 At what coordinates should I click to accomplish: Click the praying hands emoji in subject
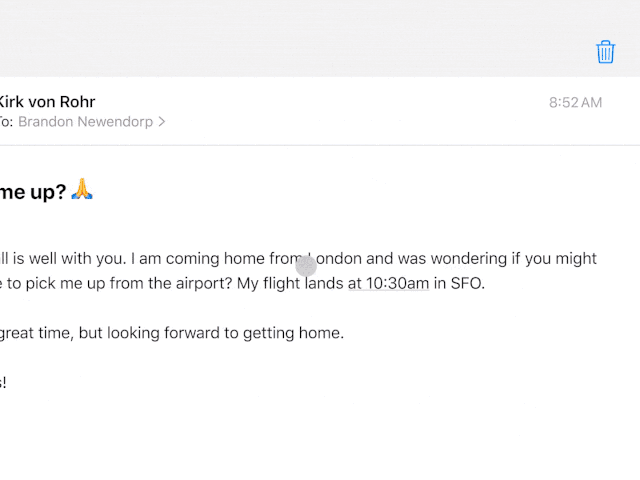click(82, 190)
